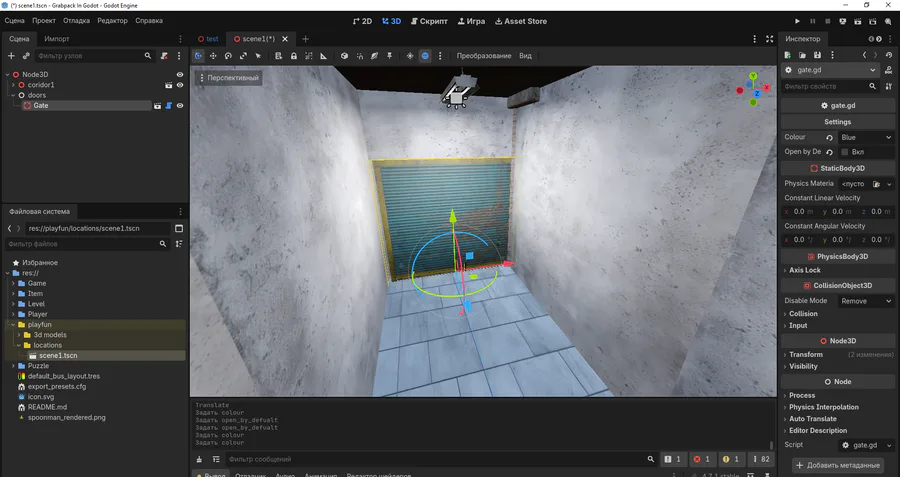
Task: Toggle visibility of coridor1 node
Action: [180, 85]
